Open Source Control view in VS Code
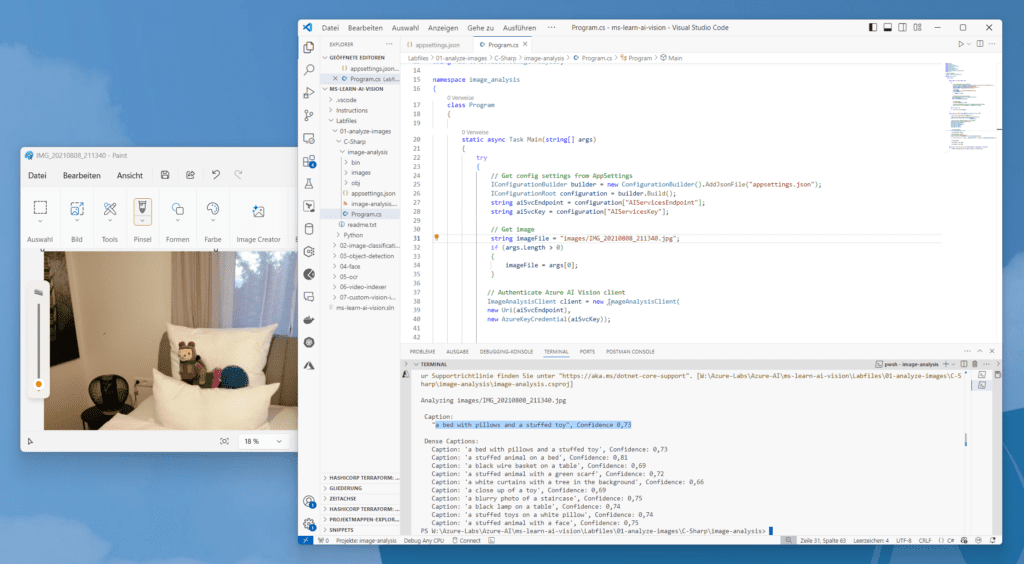The height and width of the screenshot is (564, 1024). click(x=309, y=116)
